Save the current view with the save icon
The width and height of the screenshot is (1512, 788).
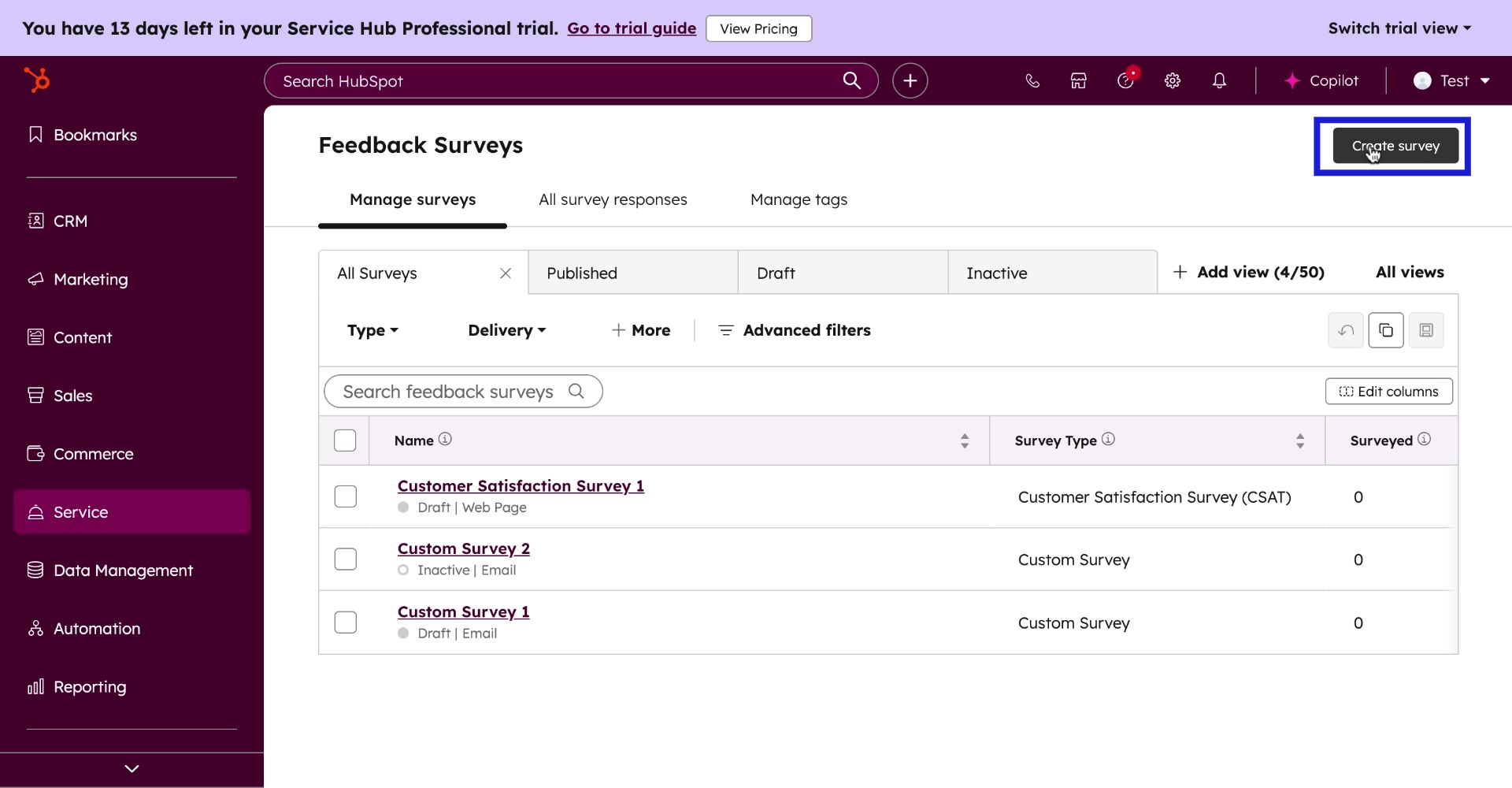click(x=1426, y=330)
